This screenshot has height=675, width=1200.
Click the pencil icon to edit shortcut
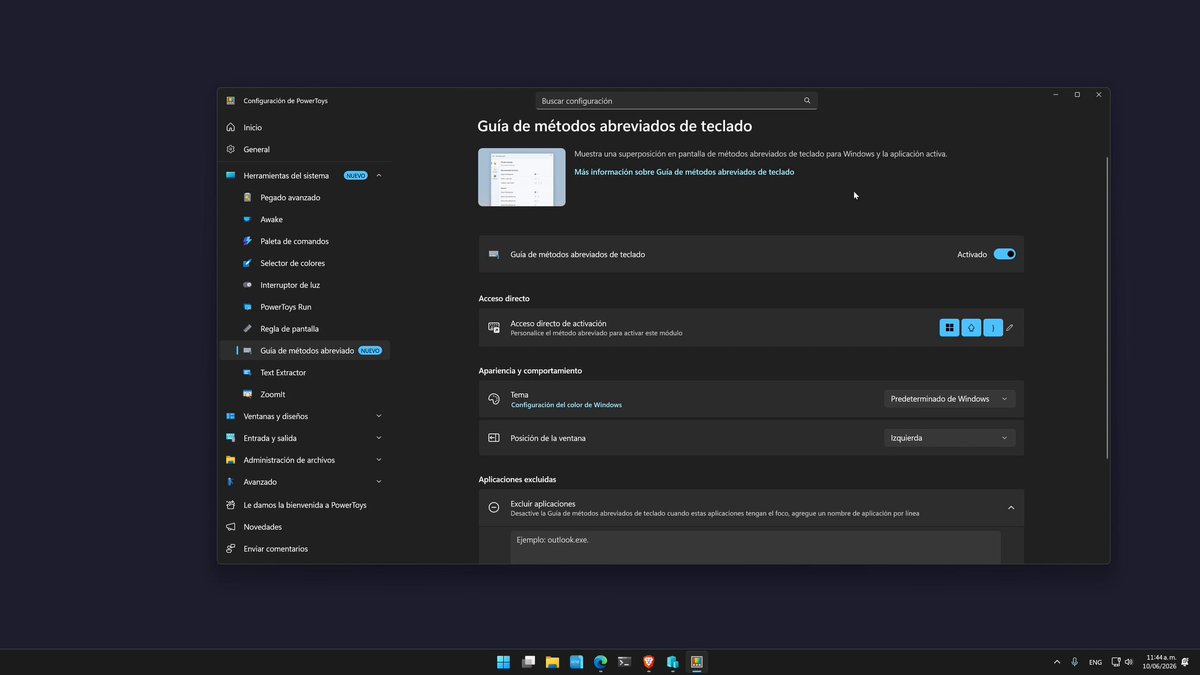coord(1010,328)
